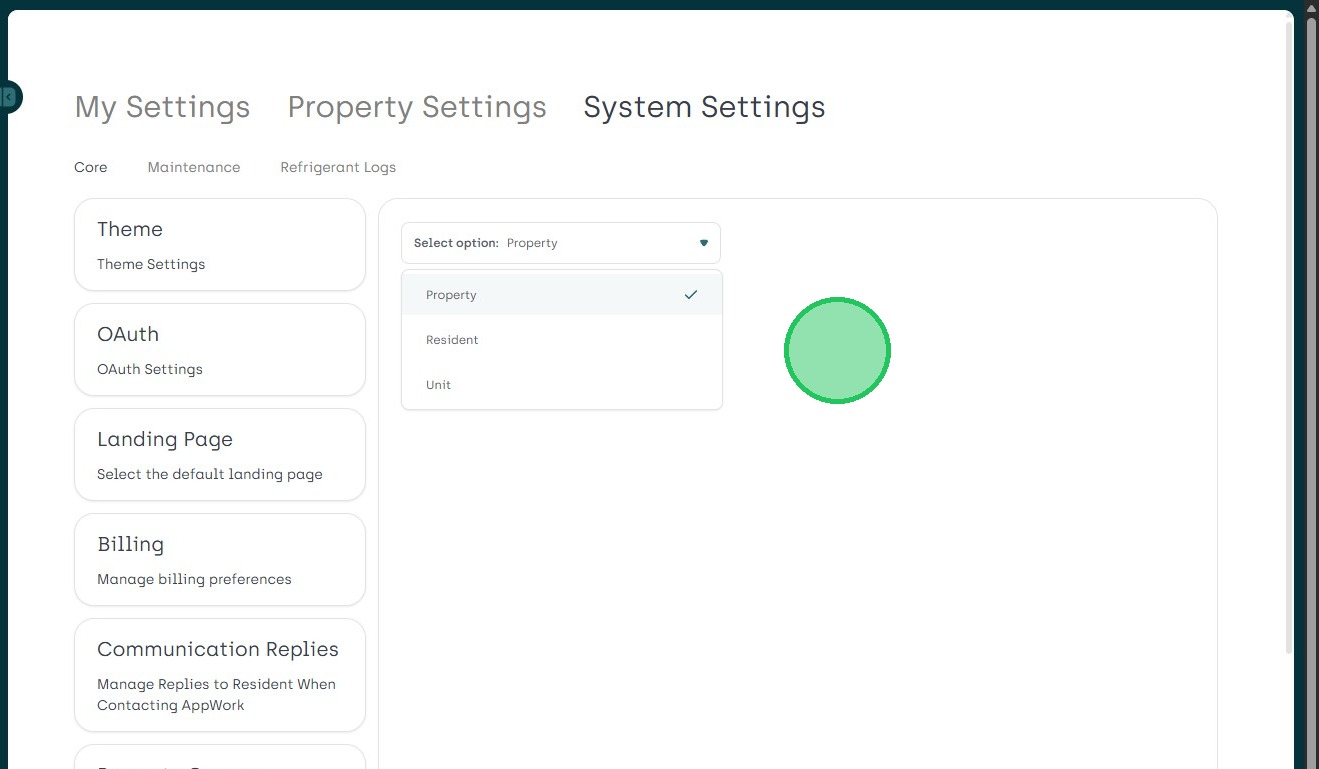Click the checkmark beside Property option
Image resolution: width=1319 pixels, height=769 pixels.
click(x=690, y=295)
